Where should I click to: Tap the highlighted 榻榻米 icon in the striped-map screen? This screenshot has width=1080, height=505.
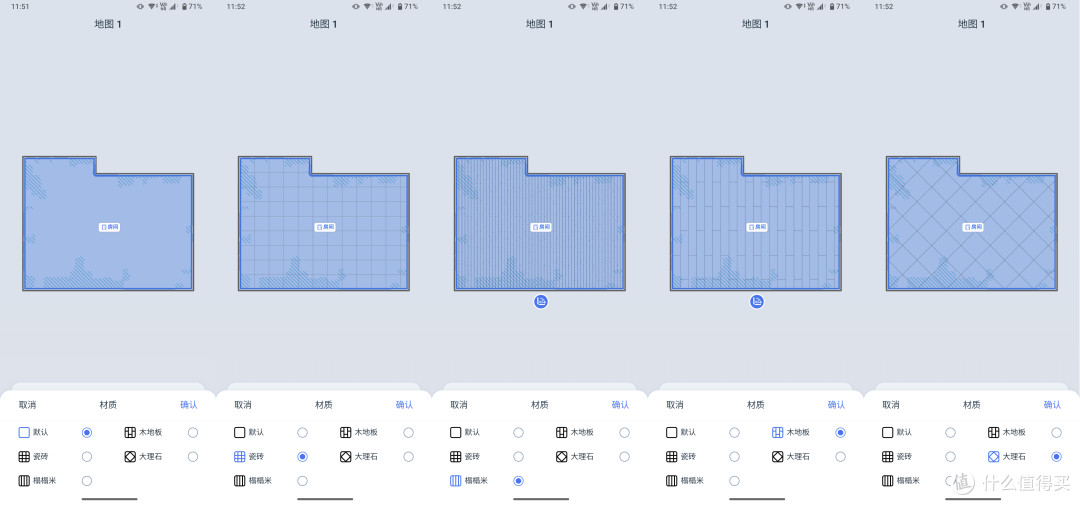click(455, 481)
